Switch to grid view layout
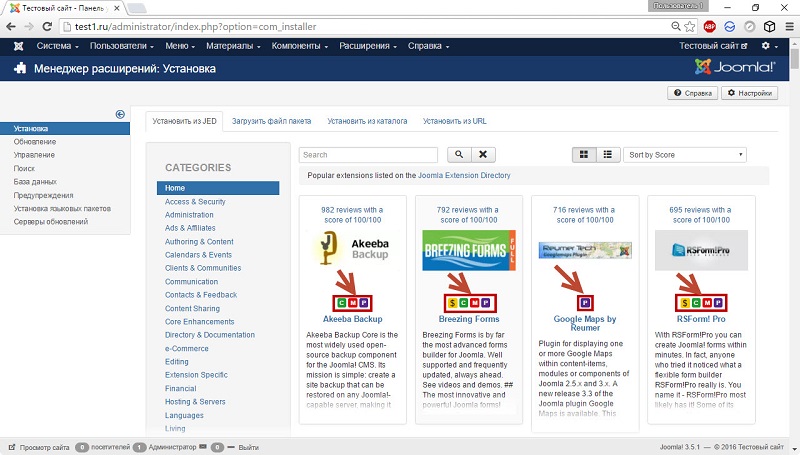This screenshot has height=455, width=800. (x=584, y=155)
